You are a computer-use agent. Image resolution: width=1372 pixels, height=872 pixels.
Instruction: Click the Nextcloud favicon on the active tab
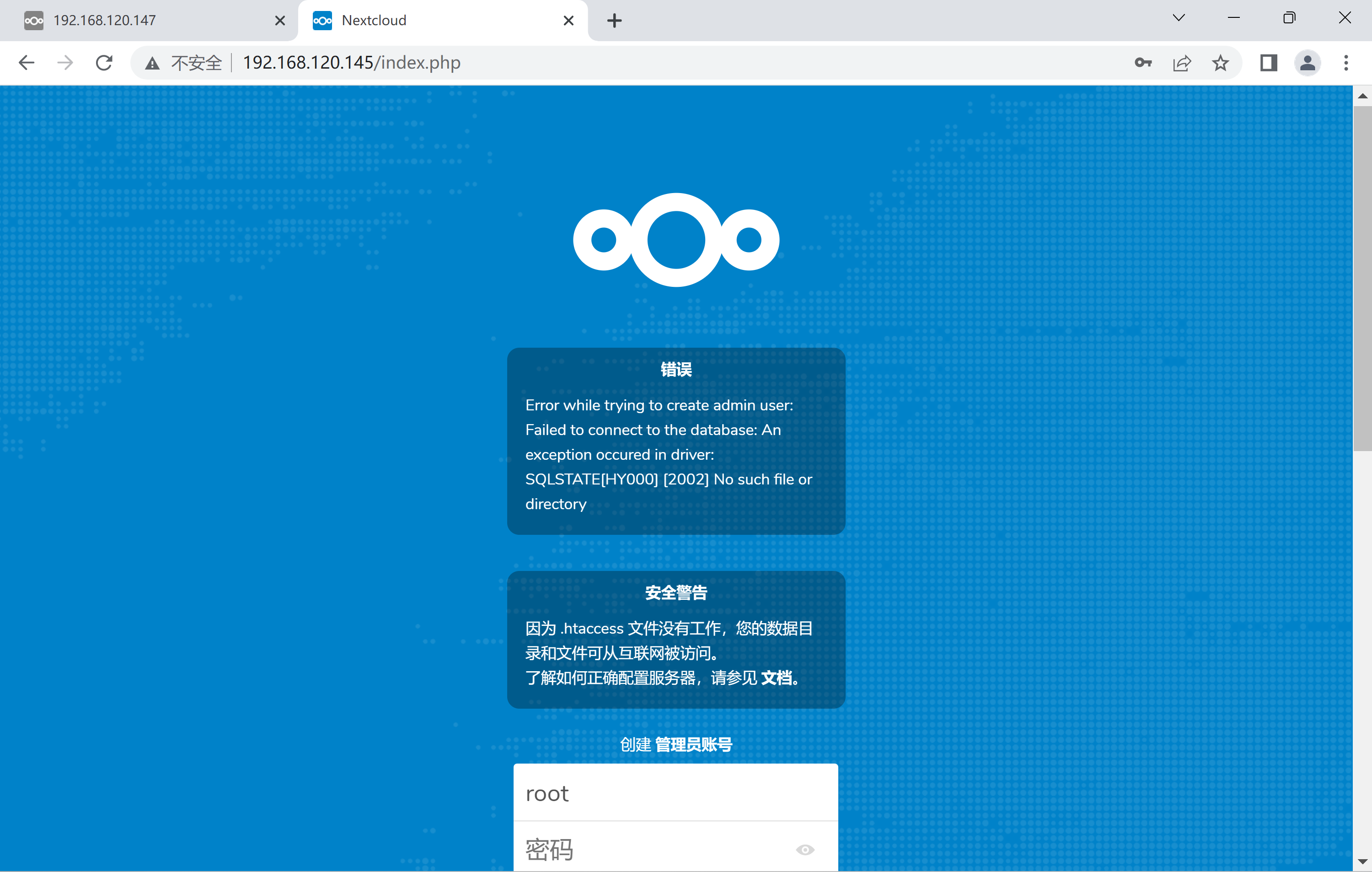322,20
